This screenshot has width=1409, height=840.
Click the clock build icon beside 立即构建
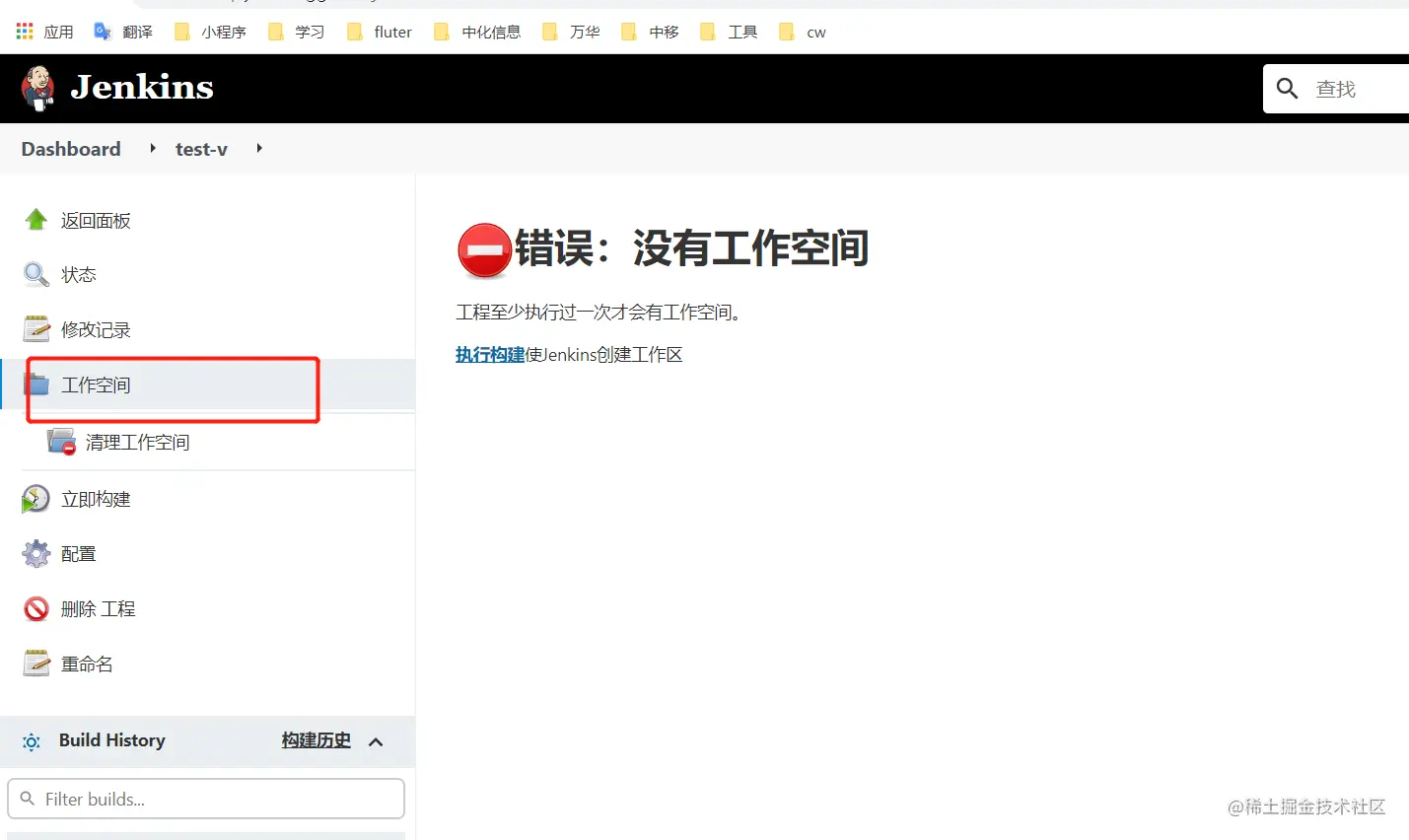pyautogui.click(x=36, y=499)
